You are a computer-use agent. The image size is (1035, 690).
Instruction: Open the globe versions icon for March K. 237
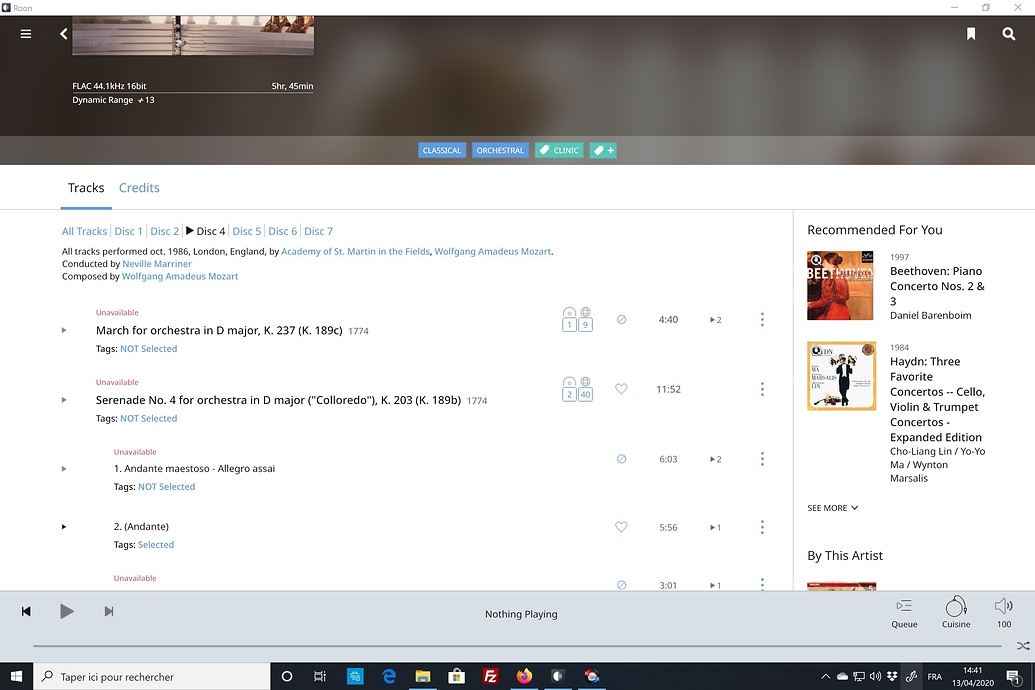pyautogui.click(x=585, y=319)
